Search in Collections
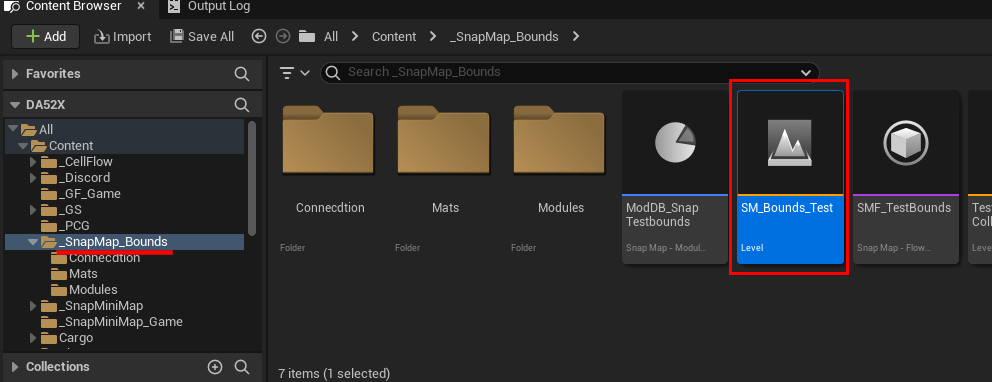Image resolution: width=992 pixels, height=382 pixels. 242,367
